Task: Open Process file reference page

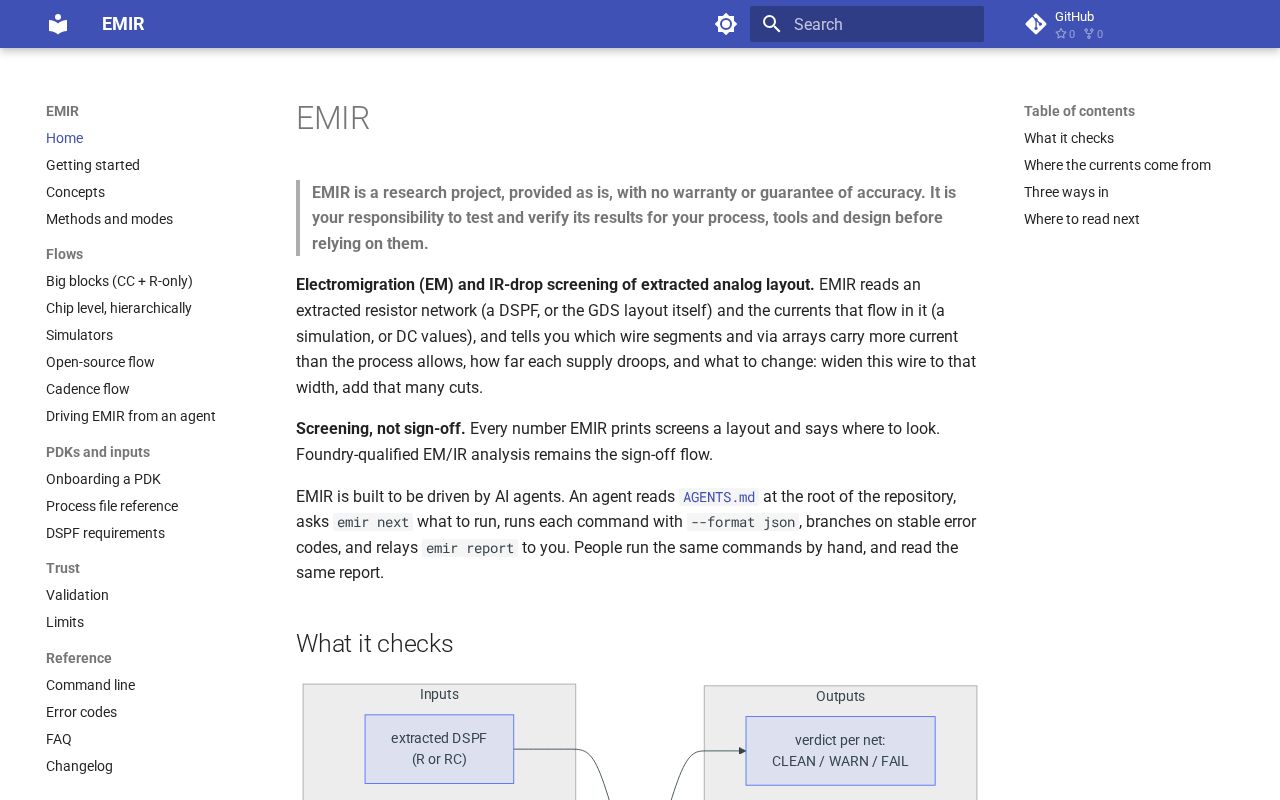Action: pos(112,506)
